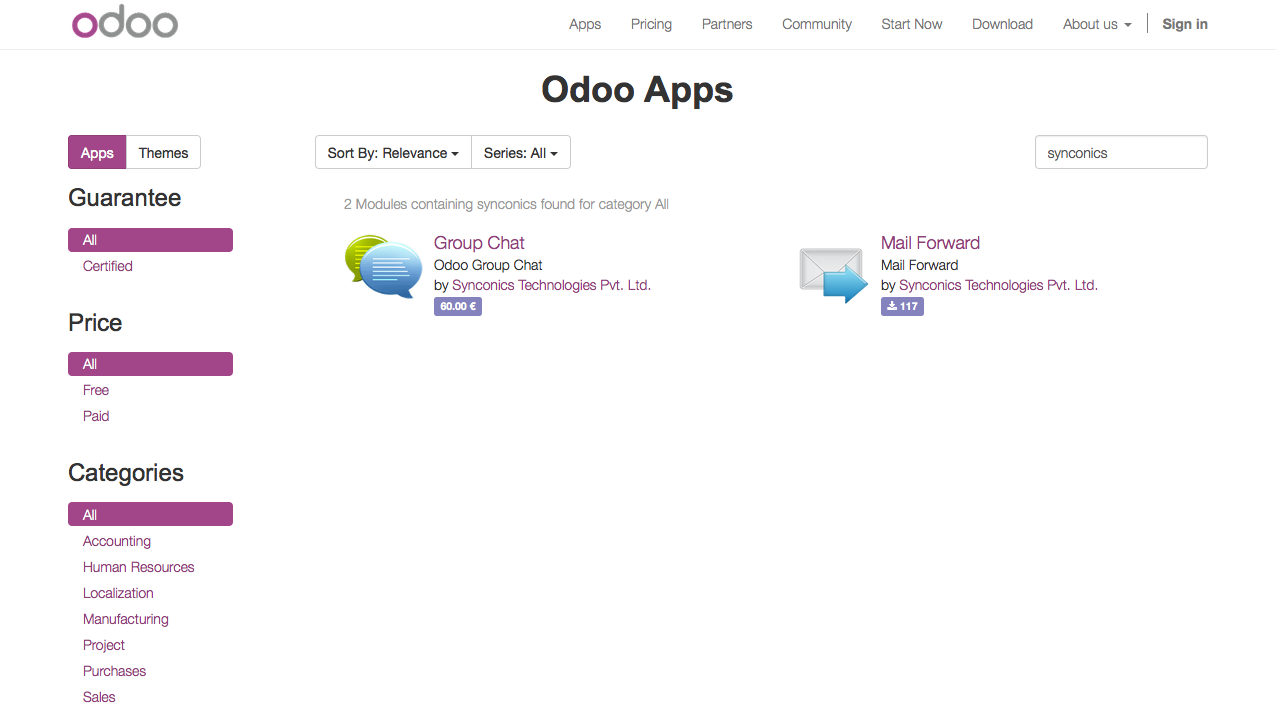Viewport: 1276px width, 711px height.
Task: Filter by Accounting category
Action: (x=117, y=541)
